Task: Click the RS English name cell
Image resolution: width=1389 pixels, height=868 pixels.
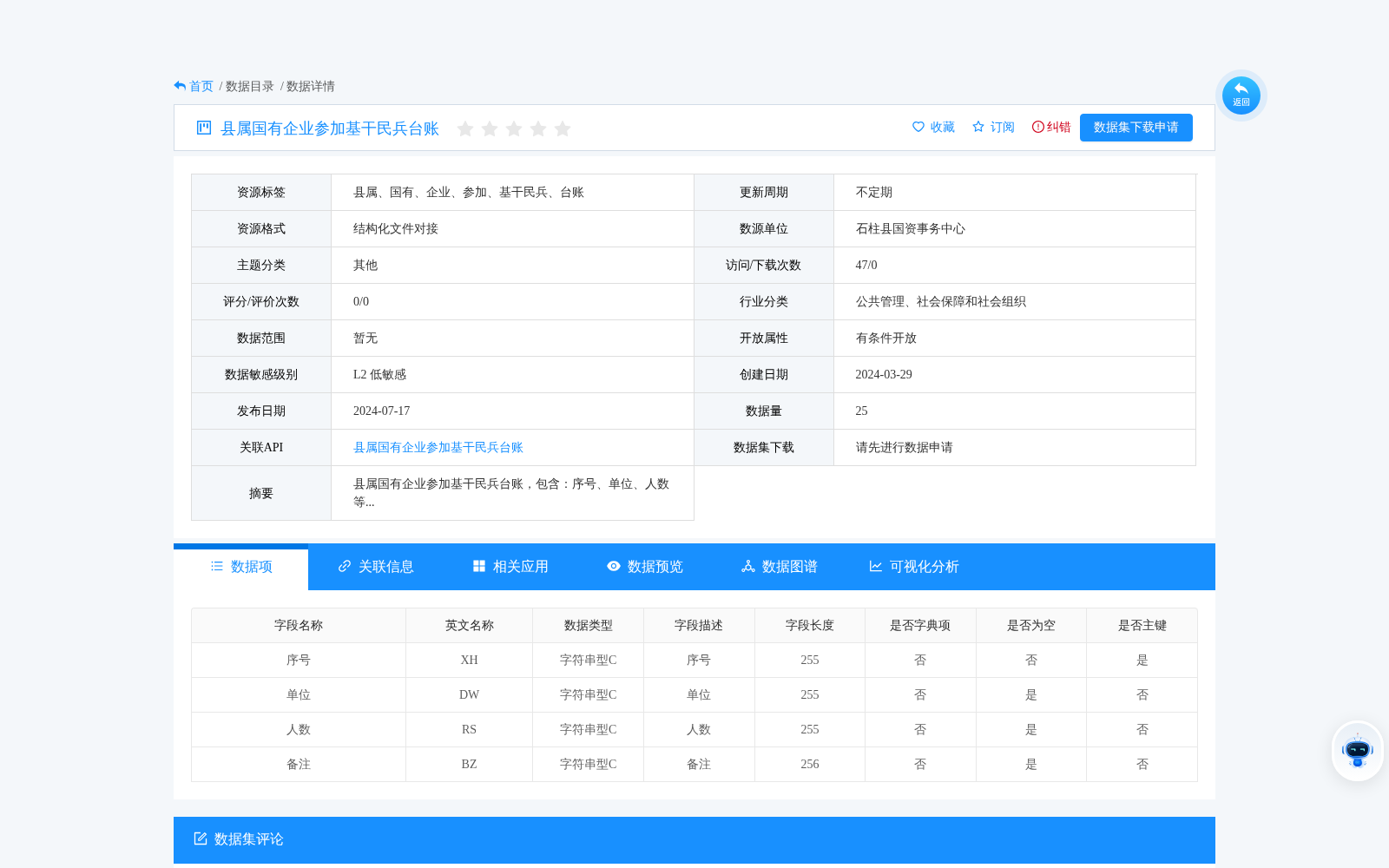Action: 470,729
